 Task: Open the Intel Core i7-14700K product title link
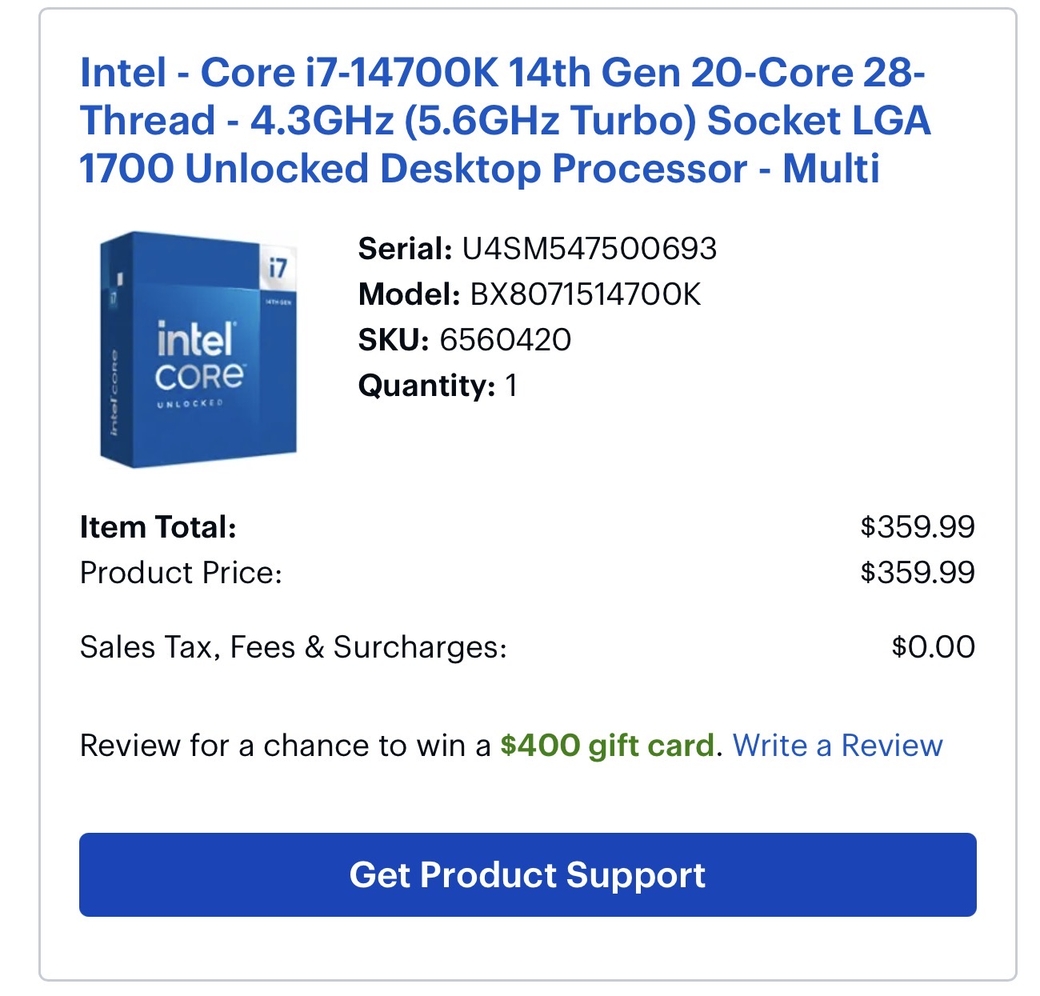click(x=504, y=120)
